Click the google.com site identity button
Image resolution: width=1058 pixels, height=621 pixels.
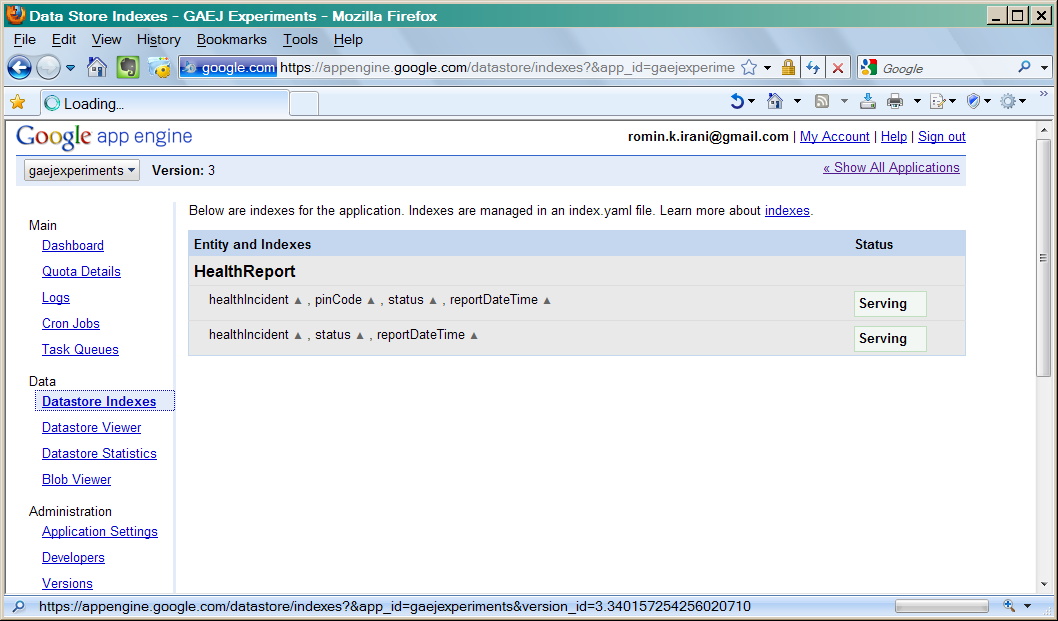pyautogui.click(x=229, y=68)
